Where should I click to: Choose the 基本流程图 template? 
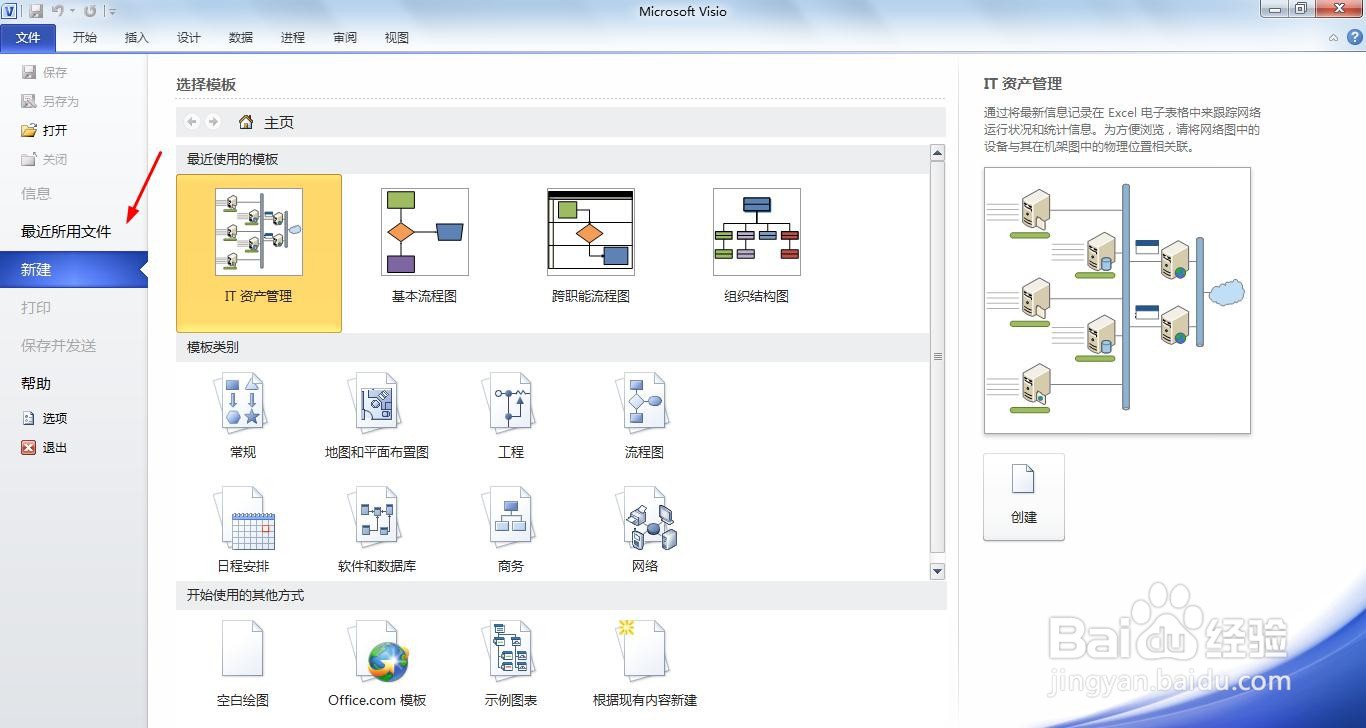click(424, 246)
